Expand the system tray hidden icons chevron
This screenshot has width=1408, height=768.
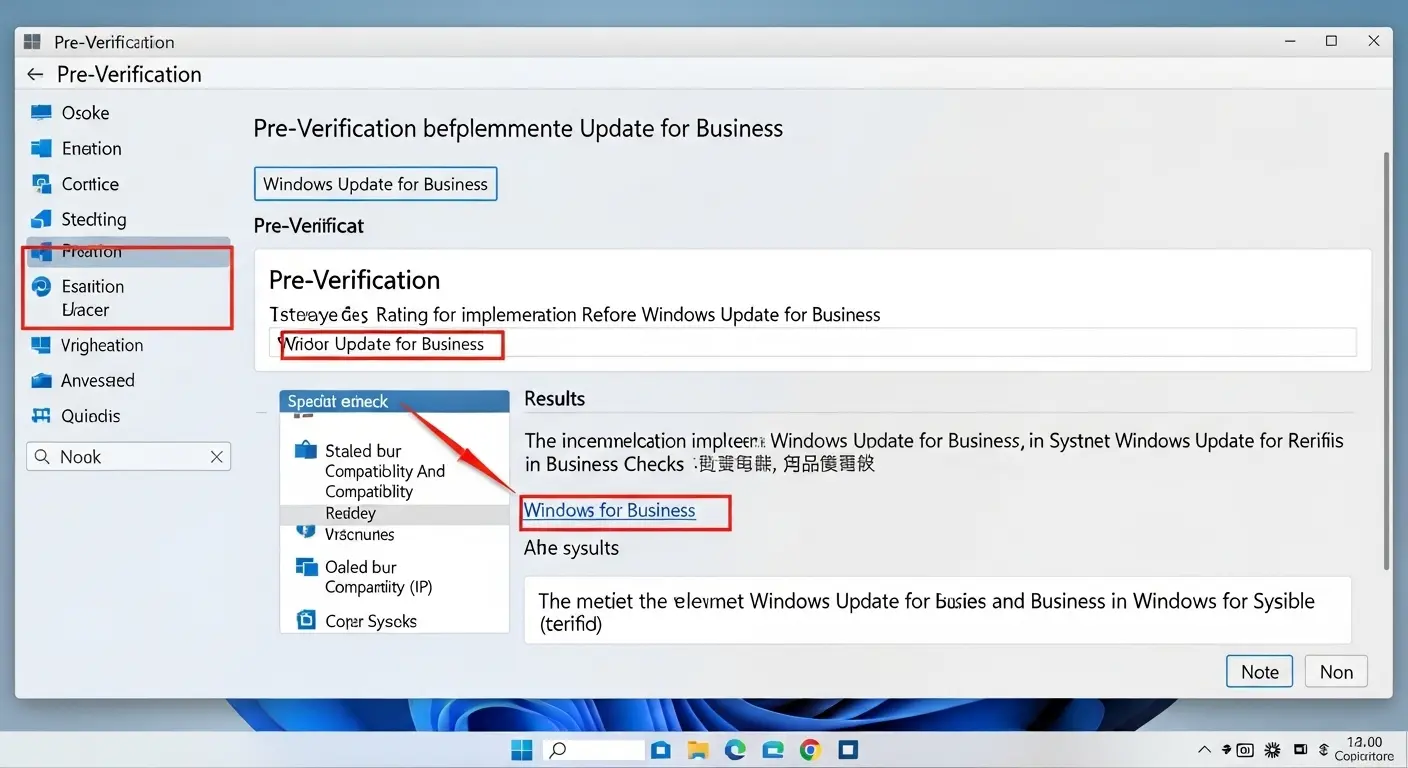1204,749
